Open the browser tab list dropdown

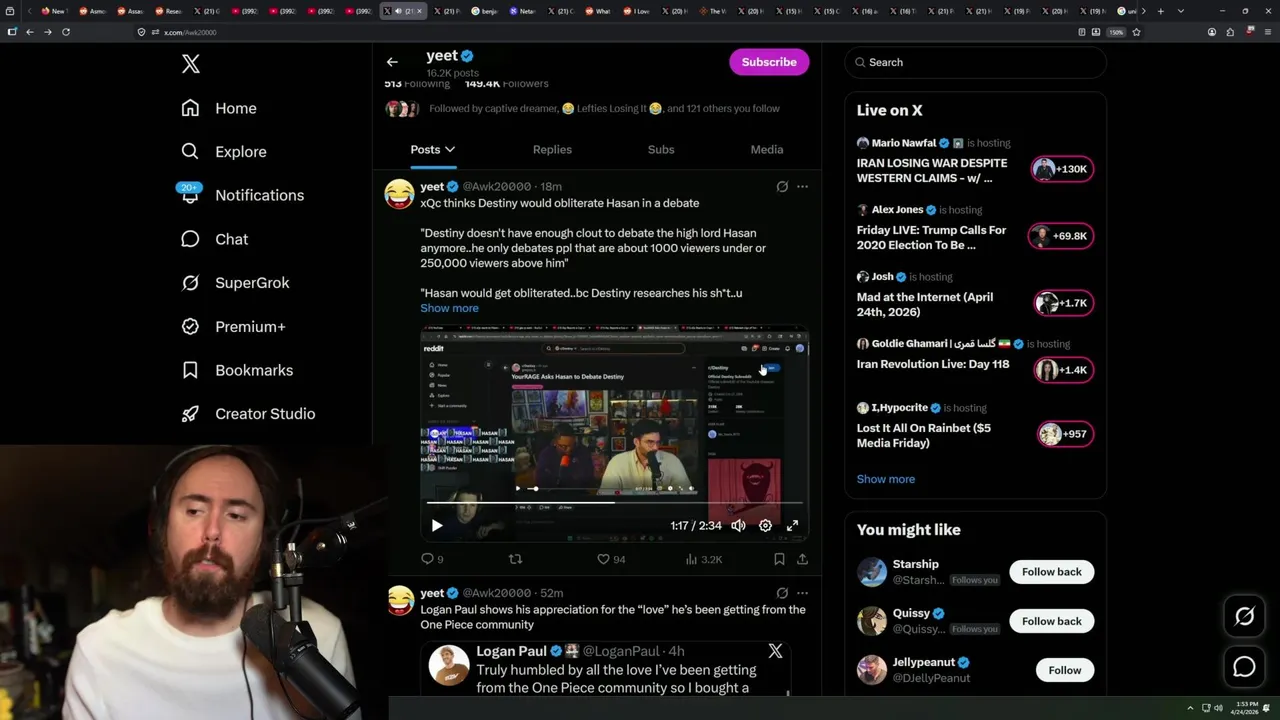pos(1181,11)
